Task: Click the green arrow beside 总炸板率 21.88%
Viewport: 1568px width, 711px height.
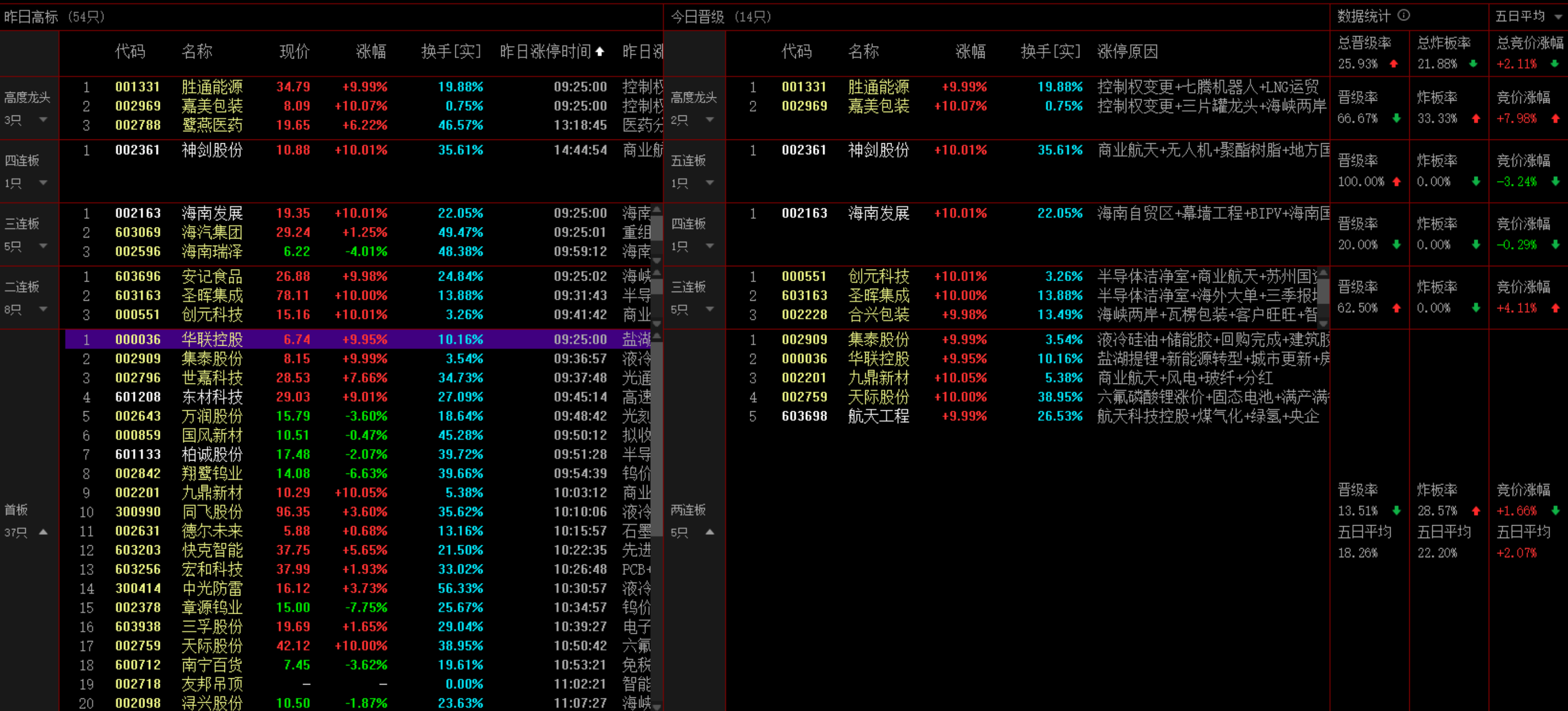Action: pyautogui.click(x=1473, y=64)
